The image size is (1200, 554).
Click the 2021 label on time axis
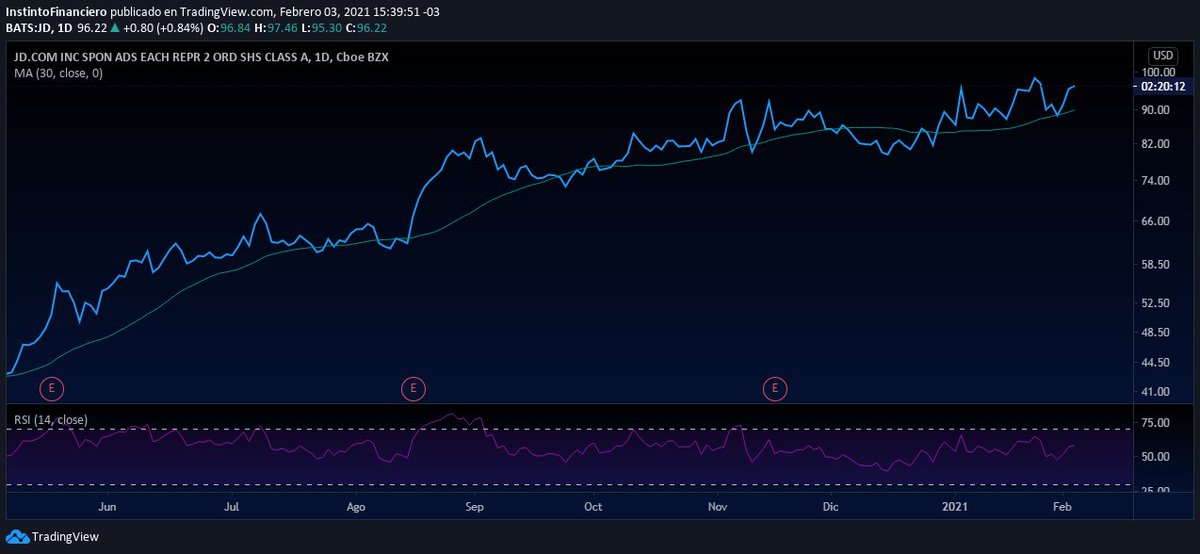(955, 507)
